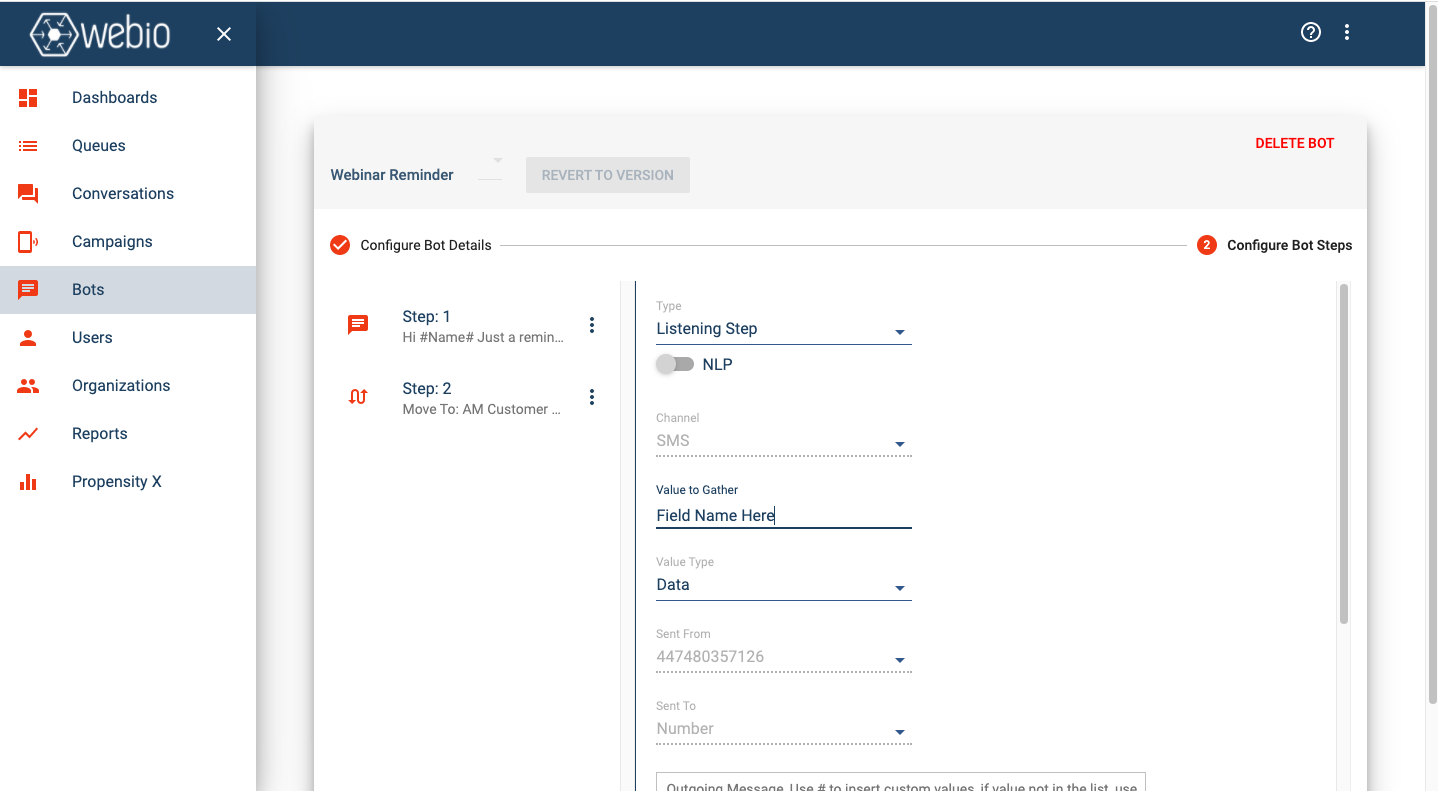Click the Webio logo
Image resolution: width=1438 pixels, height=791 pixels.
tap(100, 33)
